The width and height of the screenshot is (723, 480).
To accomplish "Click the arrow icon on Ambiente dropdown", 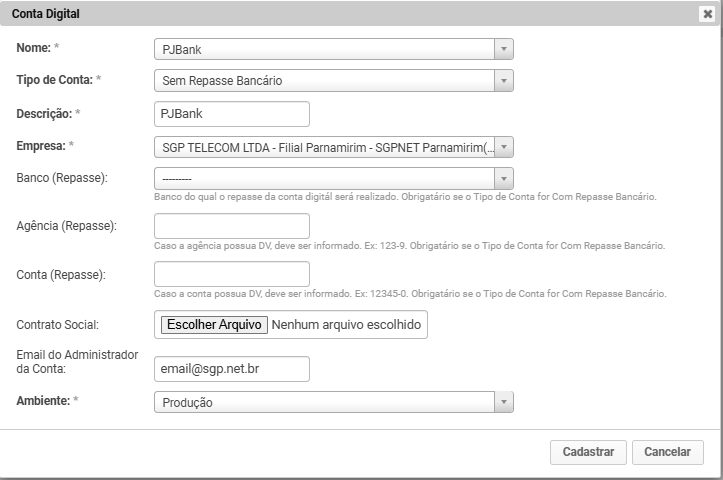I will [504, 402].
